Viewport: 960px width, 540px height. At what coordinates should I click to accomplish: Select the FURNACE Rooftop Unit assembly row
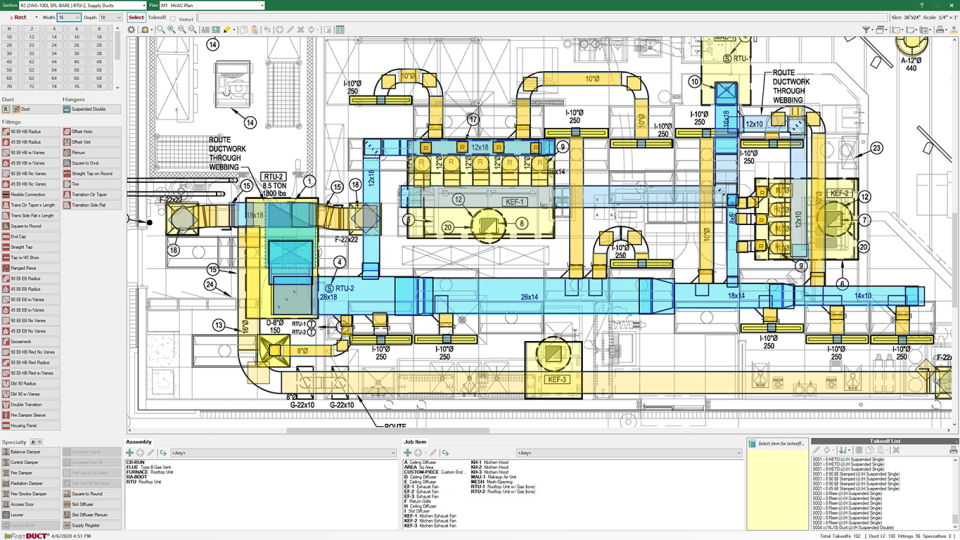coord(149,472)
